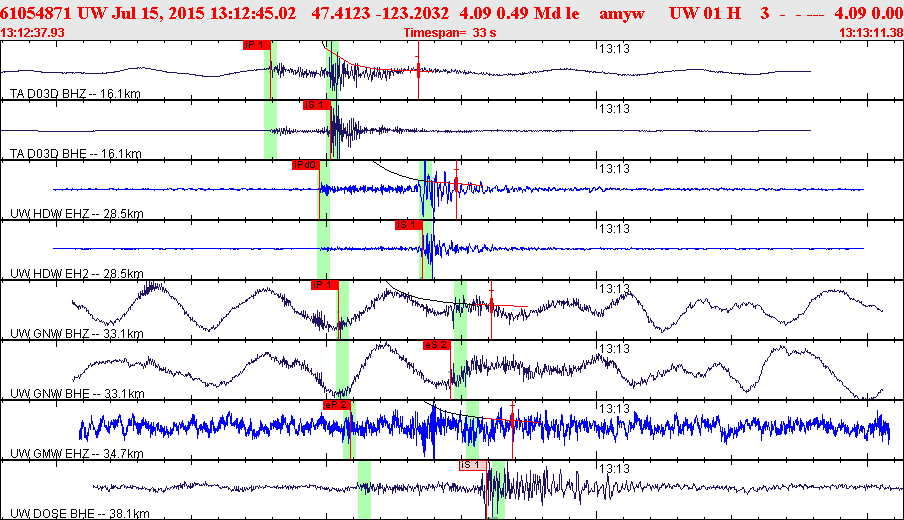Click the start time 13:12:37.93 label
The height and width of the screenshot is (520, 904).
(33, 33)
